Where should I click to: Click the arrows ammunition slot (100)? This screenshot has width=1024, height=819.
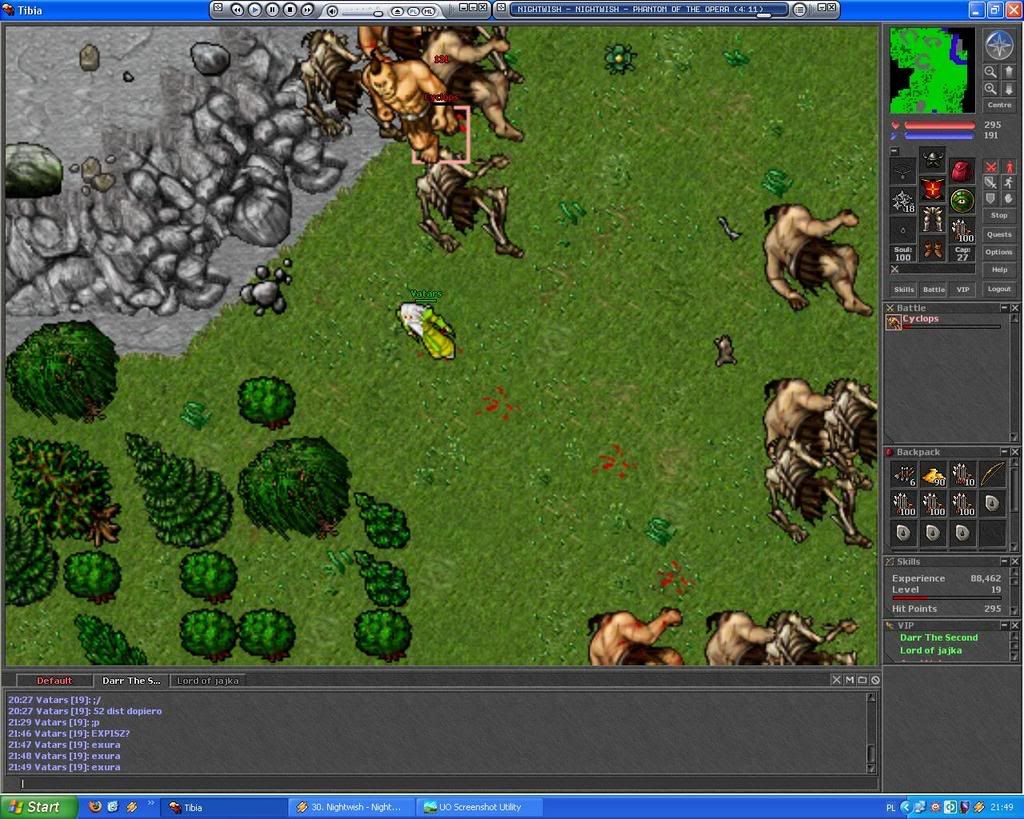(962, 231)
